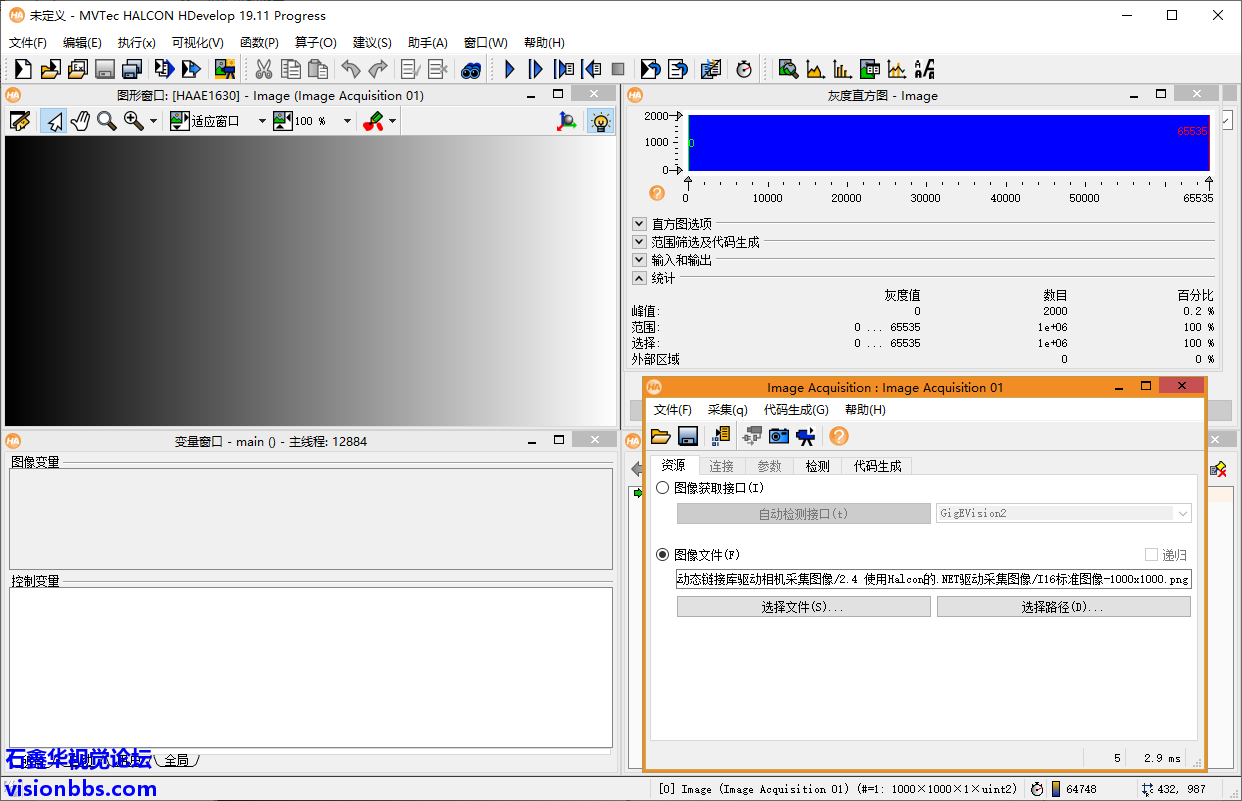Open the 文件(F) menu in main menu bar

[x=28, y=43]
